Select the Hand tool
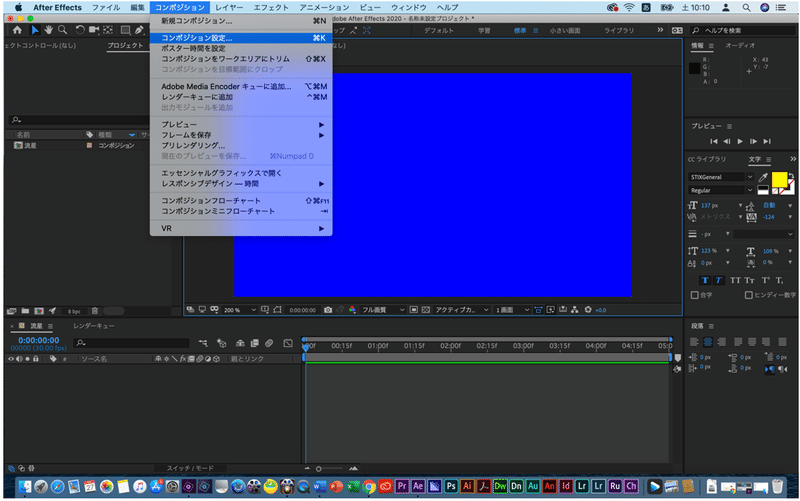Screen dimensions: 800x501 tap(48, 30)
